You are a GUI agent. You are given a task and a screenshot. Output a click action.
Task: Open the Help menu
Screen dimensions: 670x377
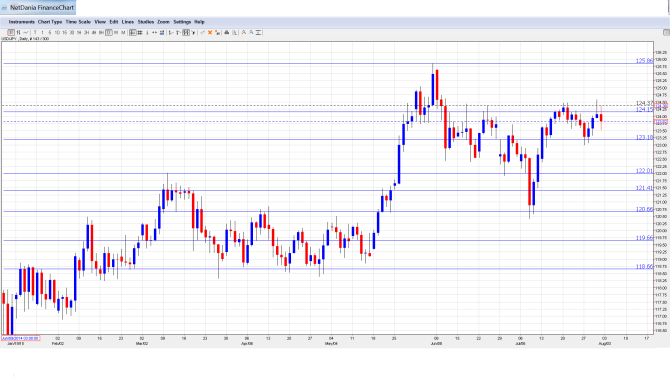coord(199,22)
